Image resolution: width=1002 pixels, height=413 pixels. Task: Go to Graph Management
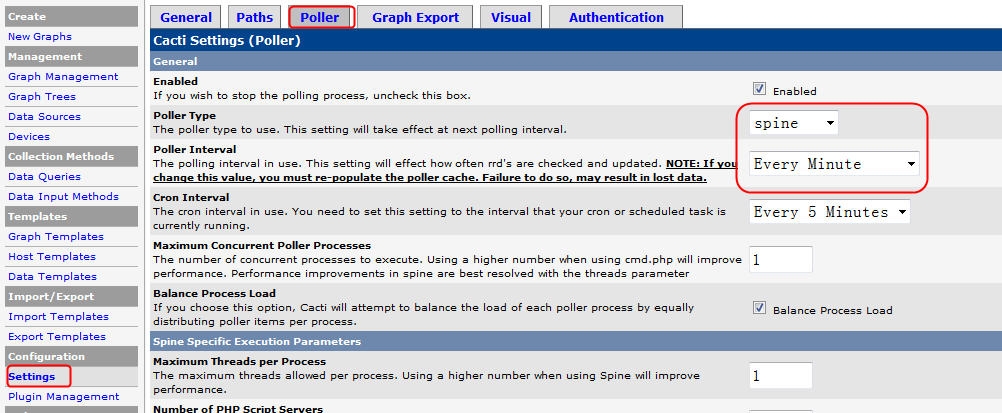click(x=63, y=77)
